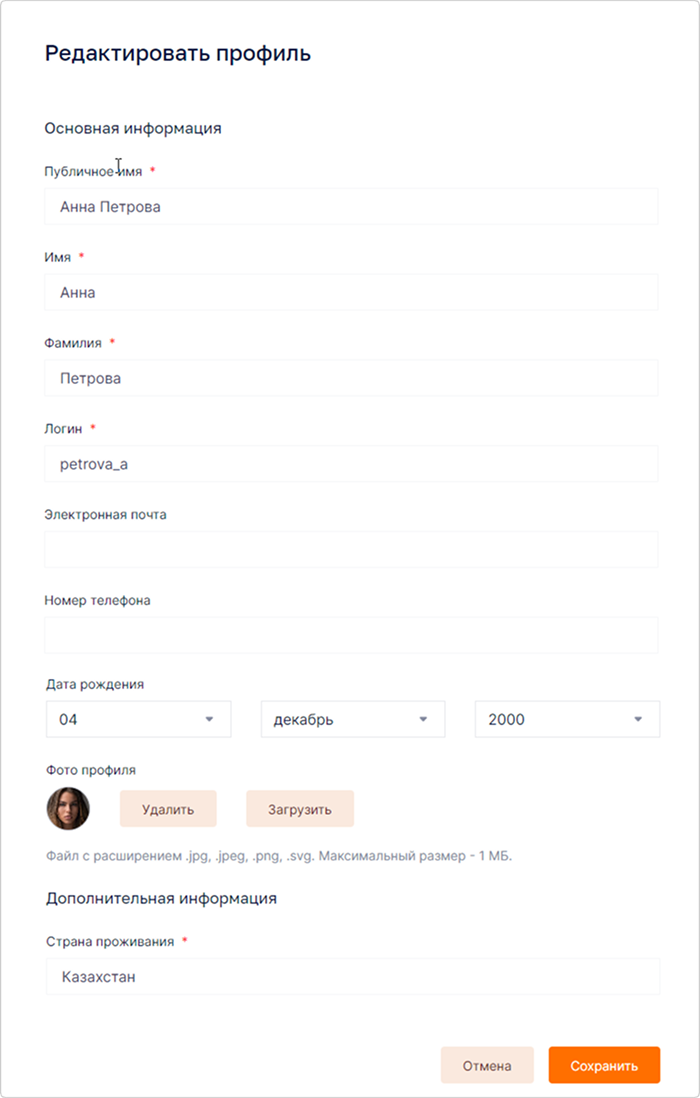Click the arrow icon of the year selector
700x1098 pixels.
click(638, 719)
